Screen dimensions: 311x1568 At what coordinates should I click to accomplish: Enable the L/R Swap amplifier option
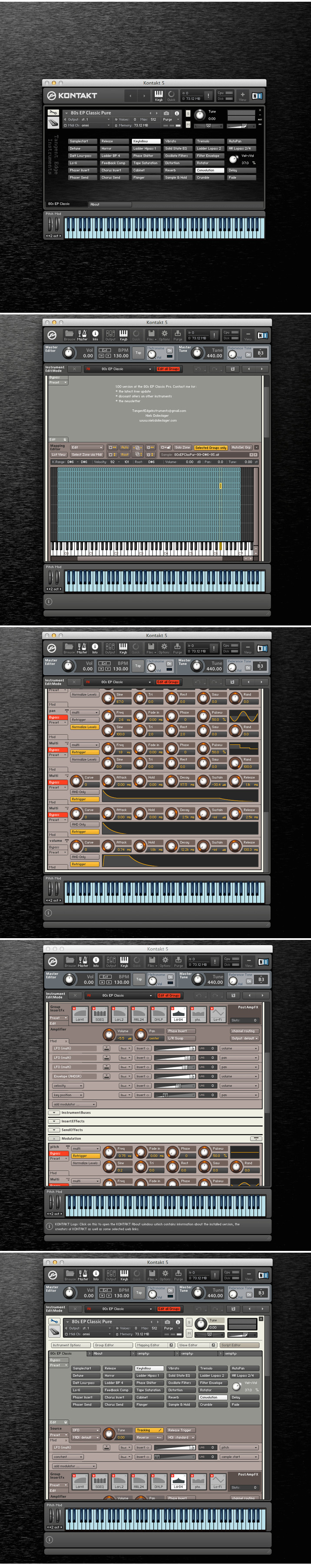coord(175,1039)
